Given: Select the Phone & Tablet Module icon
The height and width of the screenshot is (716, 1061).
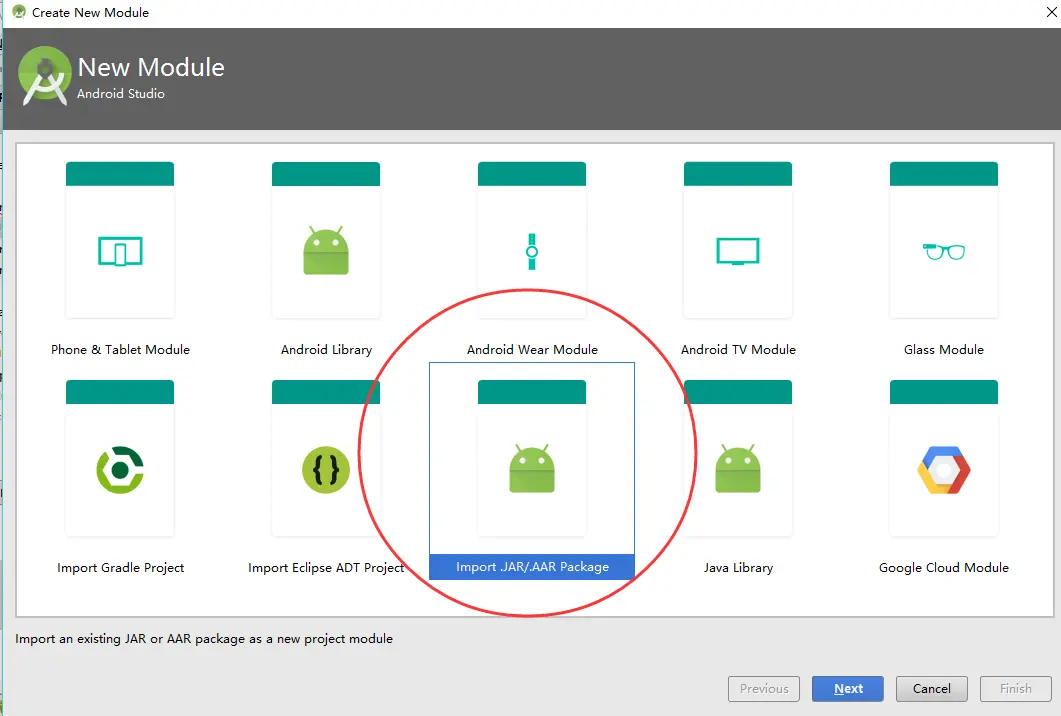Looking at the screenshot, I should tap(120, 251).
